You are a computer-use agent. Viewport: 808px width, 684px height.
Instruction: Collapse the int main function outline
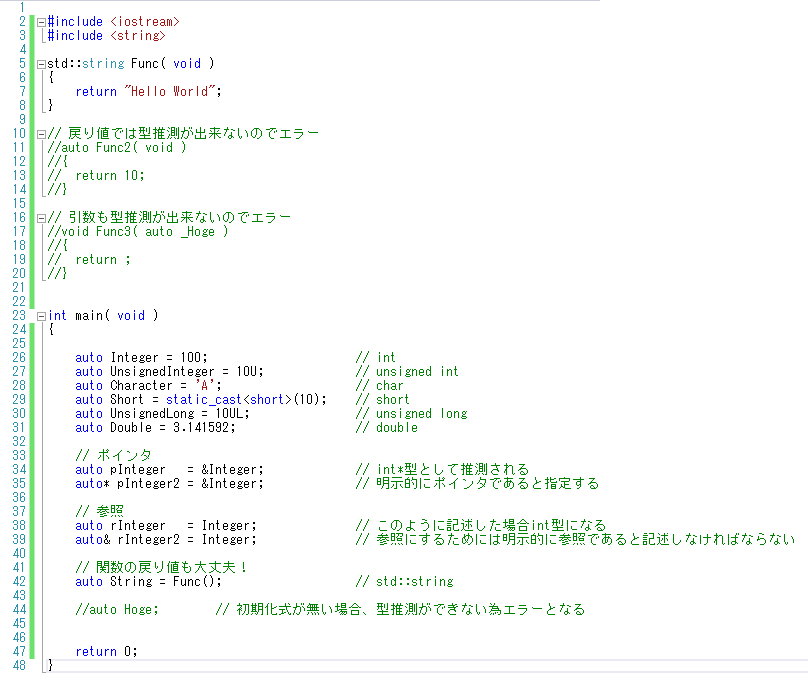click(x=41, y=316)
